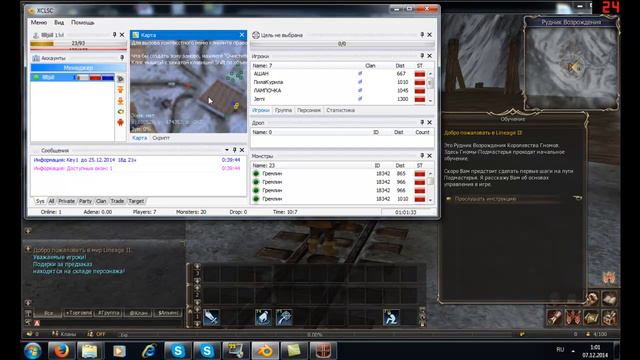
Task: Click the top orange figure icon in Accounts sidebar
Action: (x=120, y=89)
